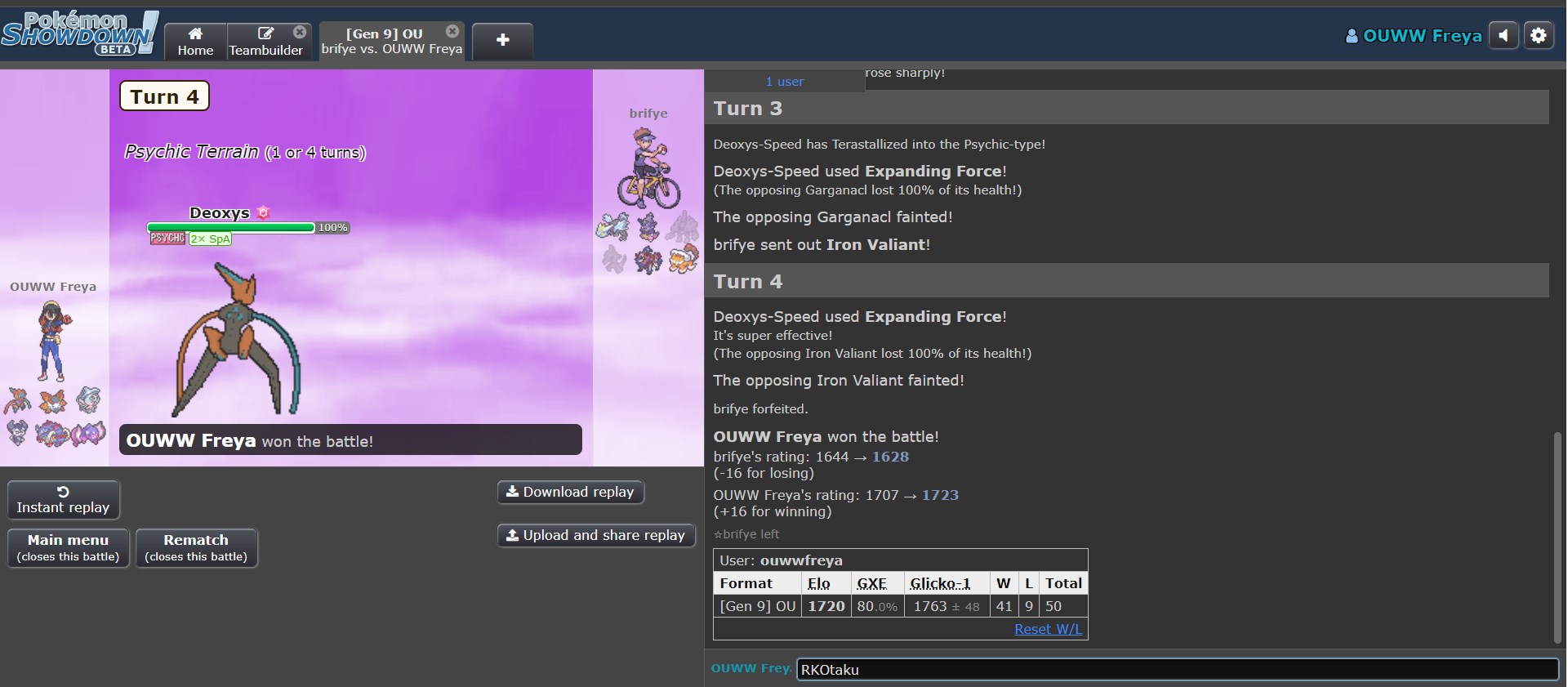Show the 1 user list
The height and width of the screenshot is (687, 1568).
(x=785, y=82)
